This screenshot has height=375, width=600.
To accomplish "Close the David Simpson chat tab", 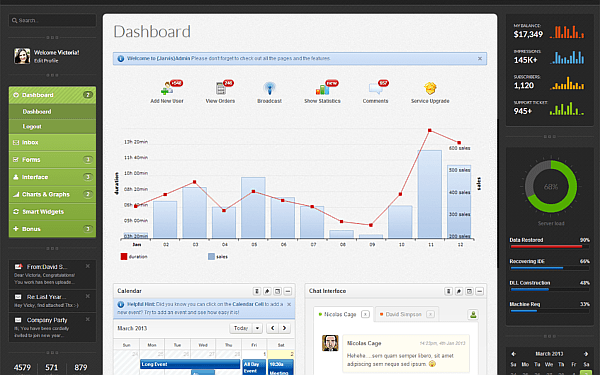I will [x=430, y=314].
